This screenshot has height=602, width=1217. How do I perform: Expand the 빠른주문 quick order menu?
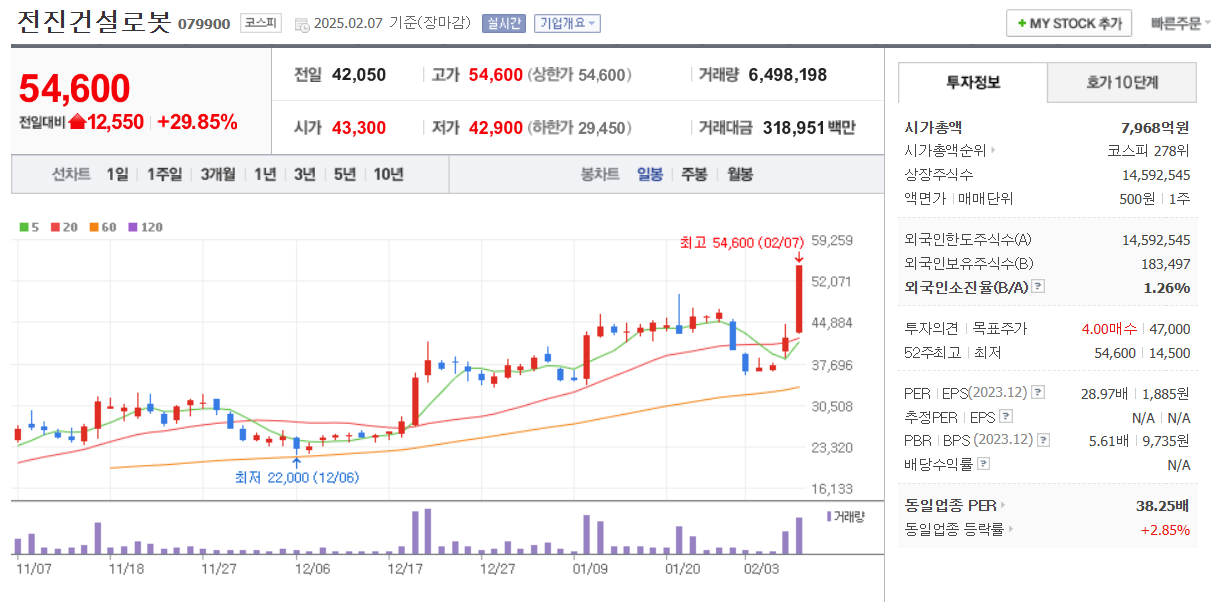[x=1179, y=23]
